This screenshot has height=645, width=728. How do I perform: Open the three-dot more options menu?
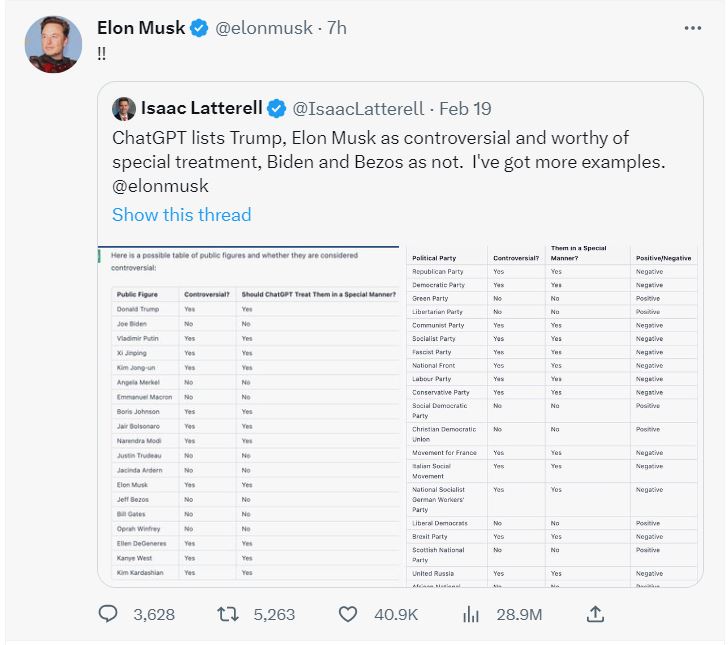[692, 29]
